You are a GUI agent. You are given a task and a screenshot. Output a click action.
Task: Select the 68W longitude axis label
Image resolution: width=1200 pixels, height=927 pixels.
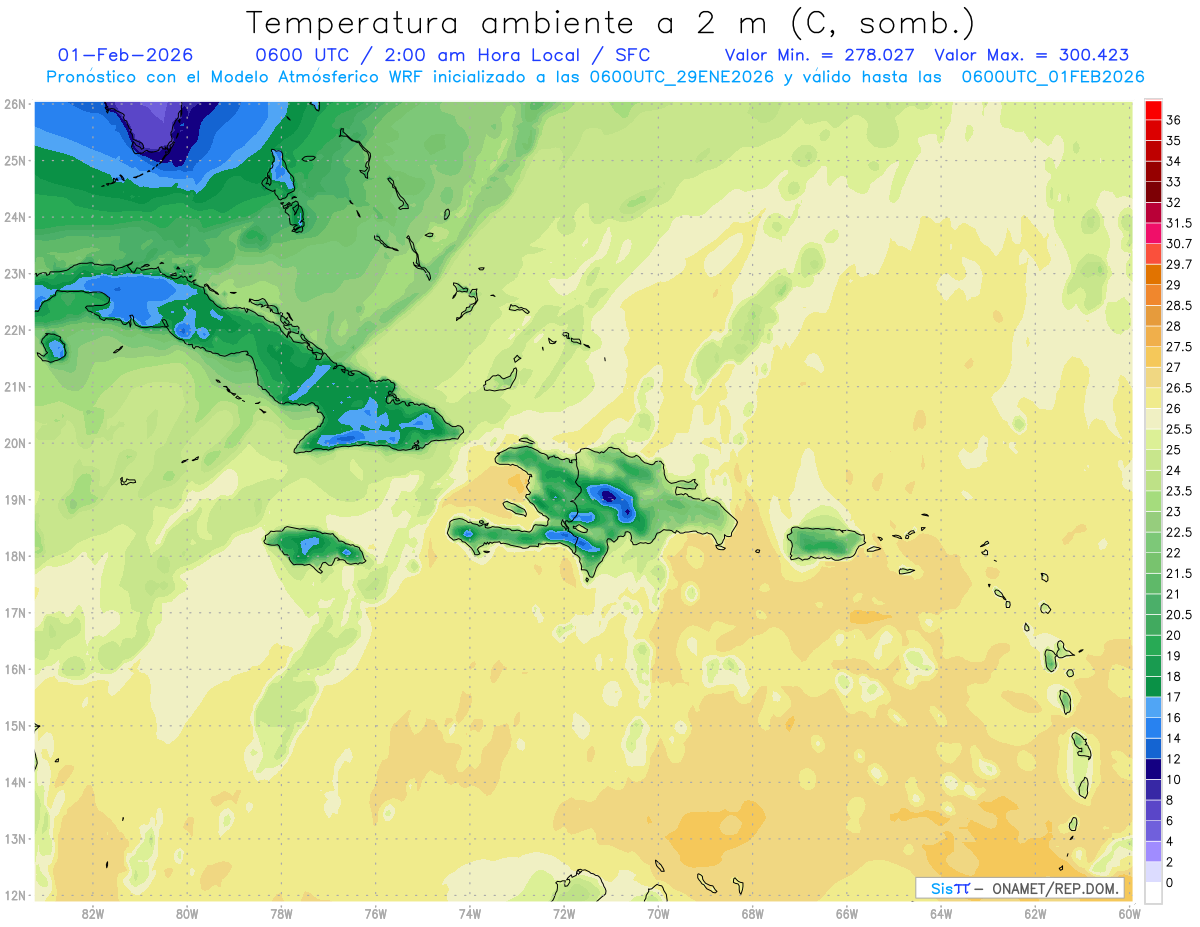coord(753,914)
